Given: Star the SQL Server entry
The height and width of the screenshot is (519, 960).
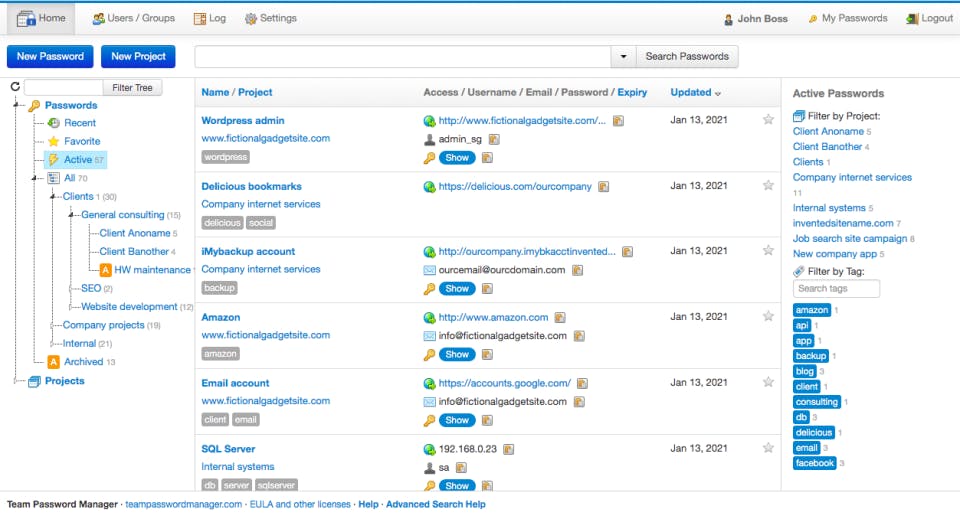Looking at the screenshot, I should 768,447.
